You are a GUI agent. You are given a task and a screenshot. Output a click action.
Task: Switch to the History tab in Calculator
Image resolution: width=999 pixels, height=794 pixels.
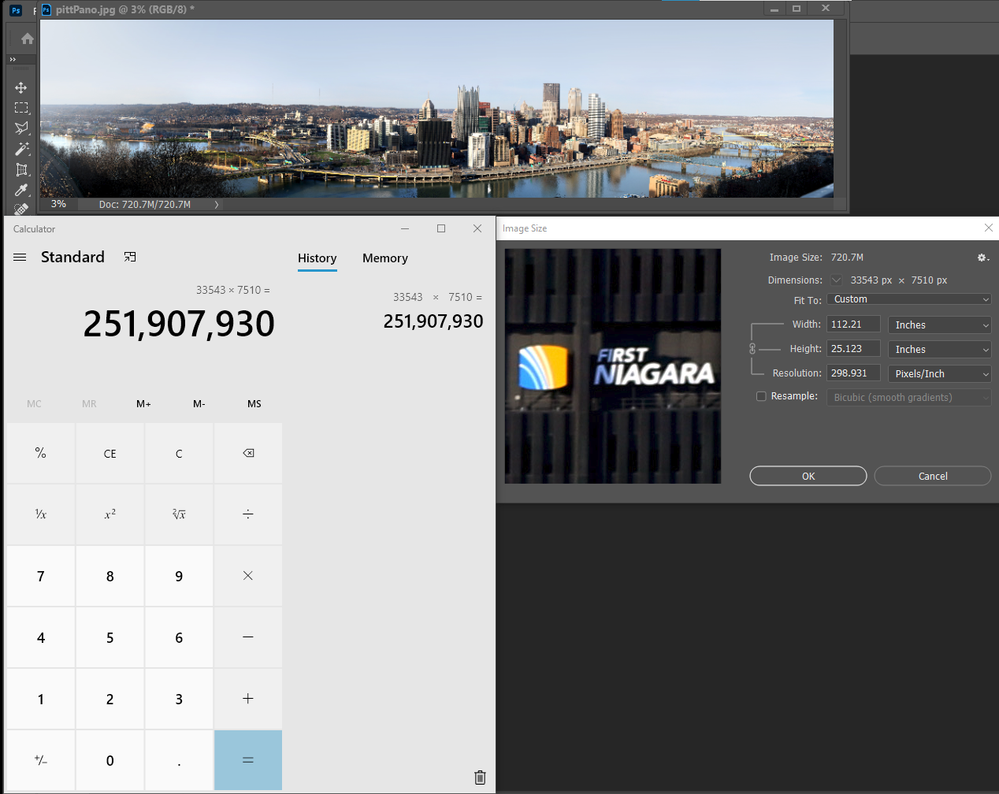click(x=317, y=258)
